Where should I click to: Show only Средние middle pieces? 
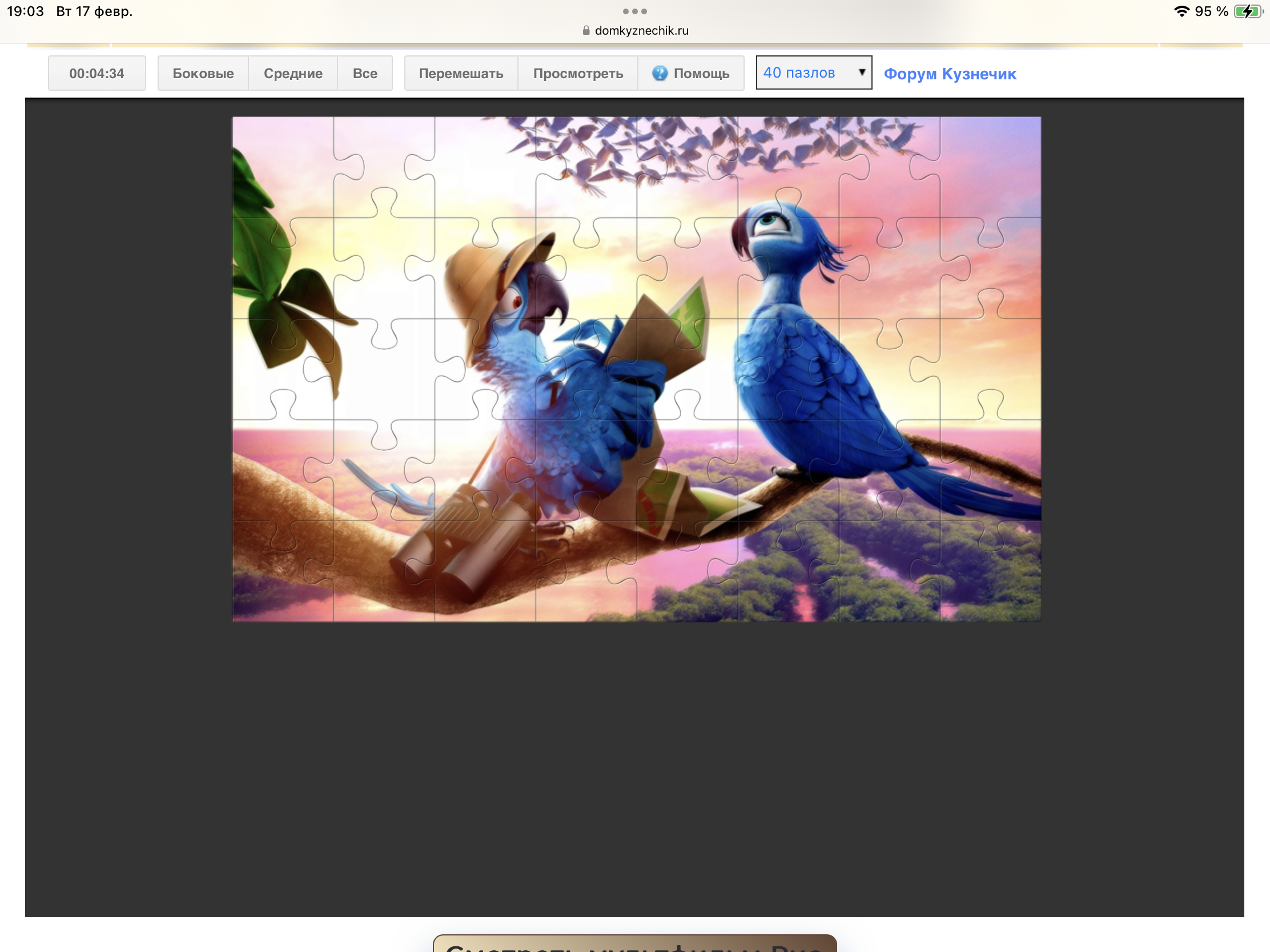293,74
